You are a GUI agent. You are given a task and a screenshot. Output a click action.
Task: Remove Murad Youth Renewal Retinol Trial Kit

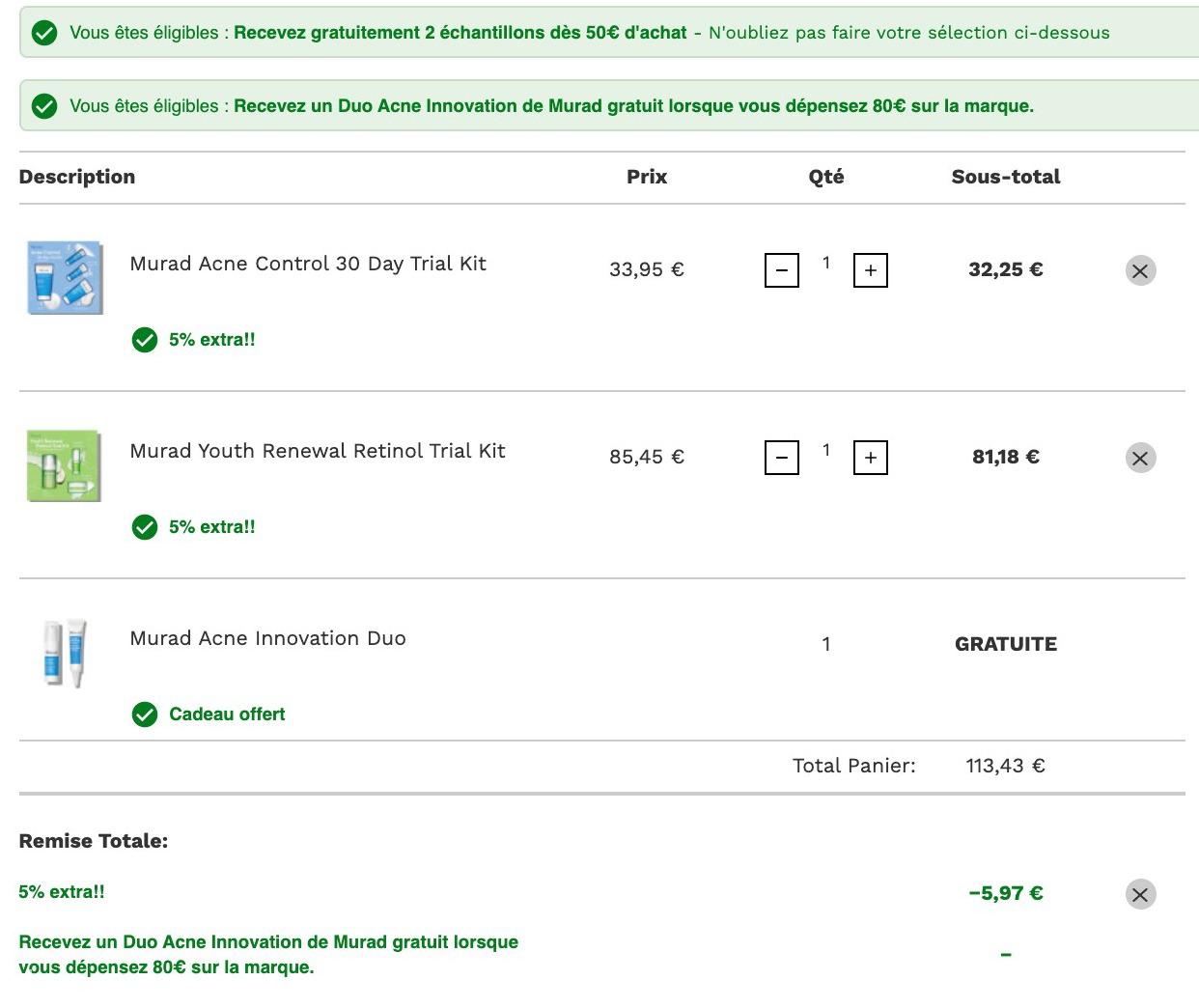(x=1140, y=458)
